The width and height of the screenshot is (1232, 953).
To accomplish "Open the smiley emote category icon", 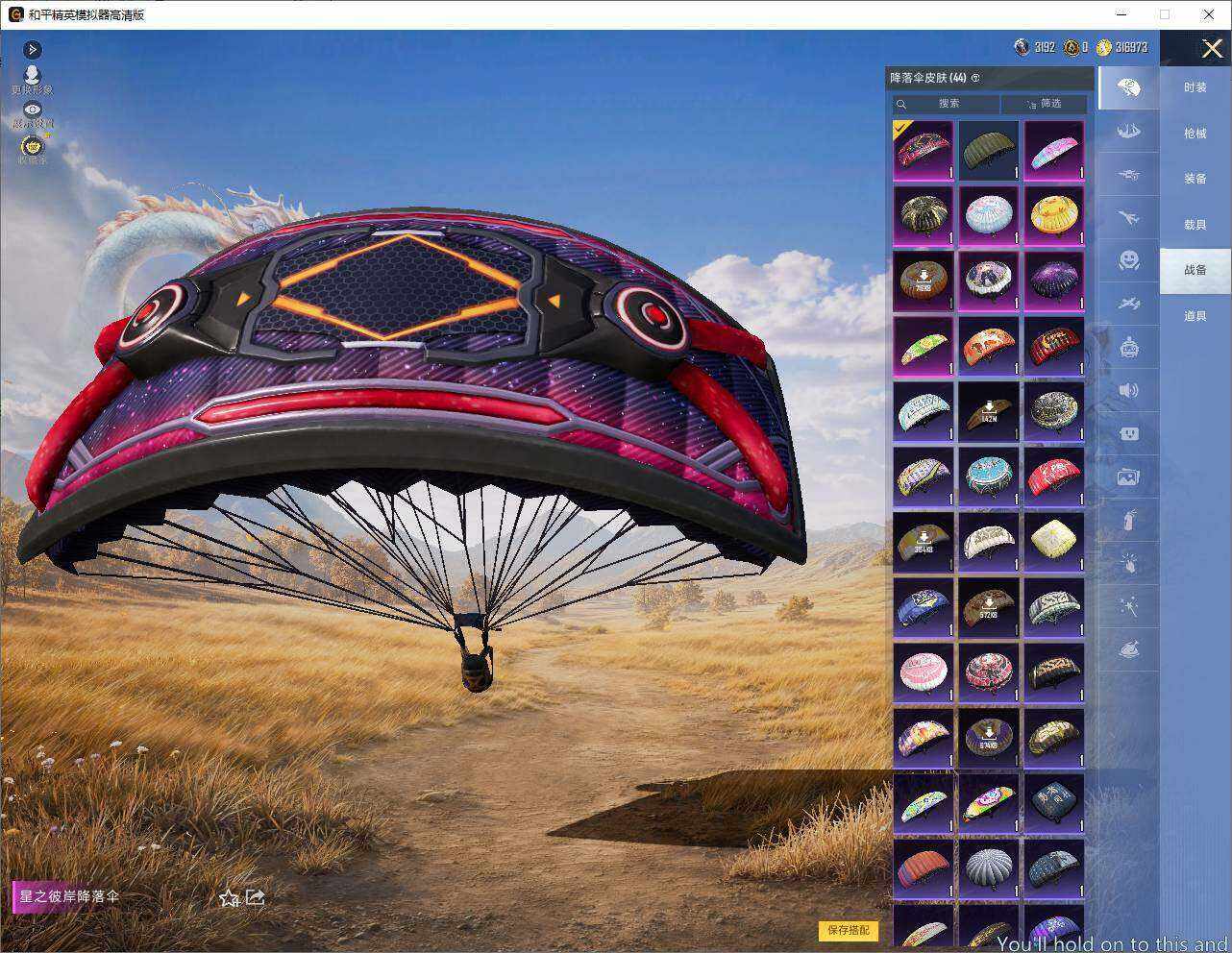I will click(x=1129, y=260).
